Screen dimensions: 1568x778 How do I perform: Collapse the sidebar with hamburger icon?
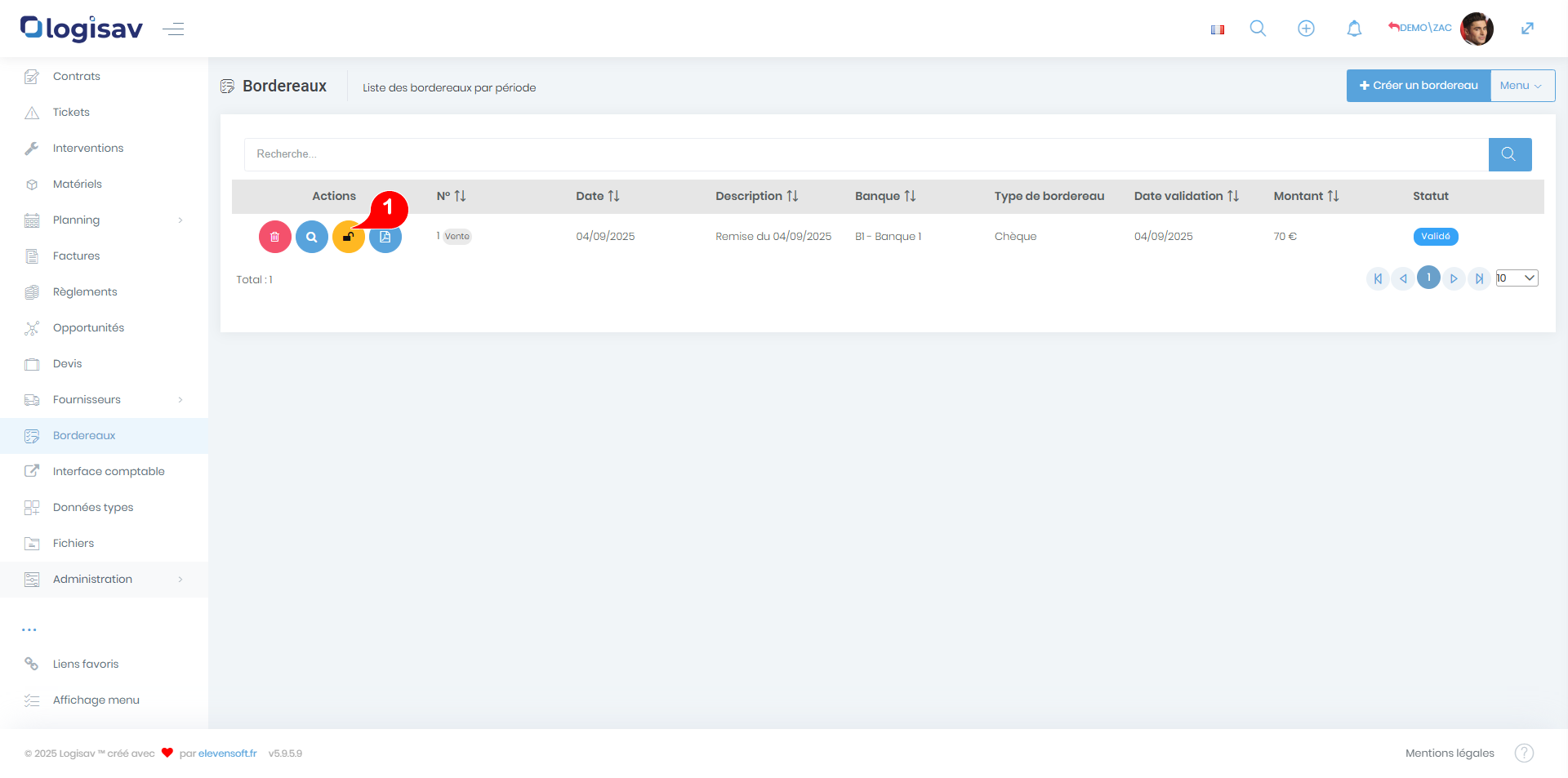click(173, 29)
